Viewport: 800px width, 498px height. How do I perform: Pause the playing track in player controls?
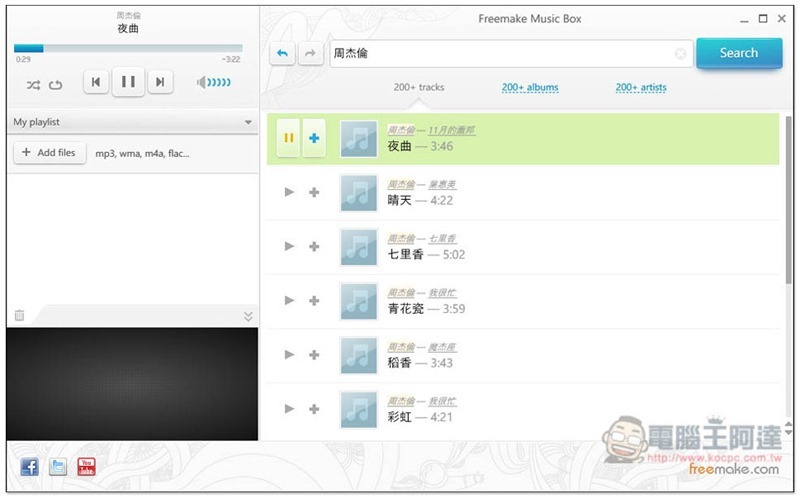point(128,82)
